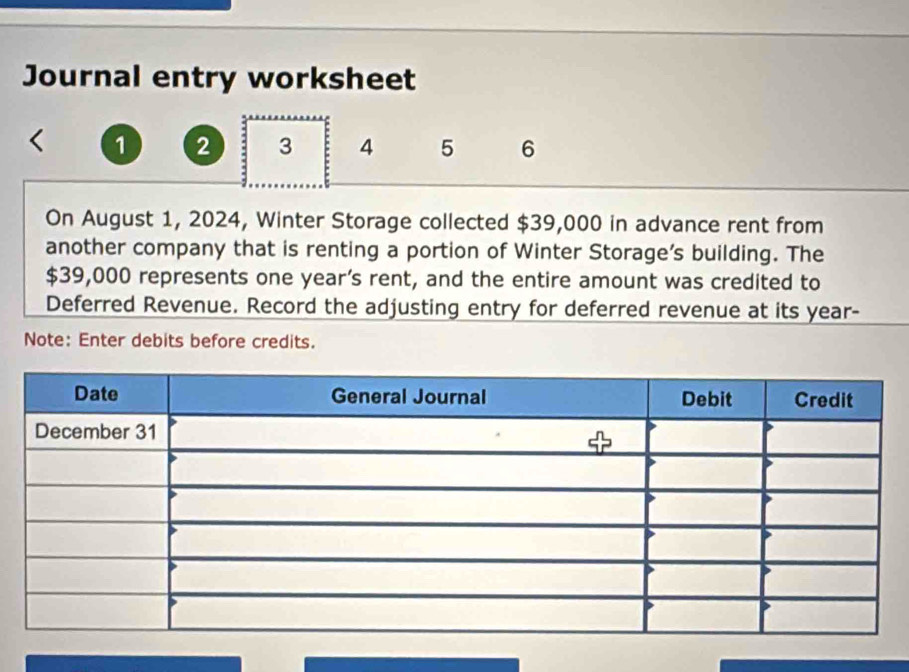Switch to journal entry tab 4
The image size is (909, 672).
click(366, 148)
